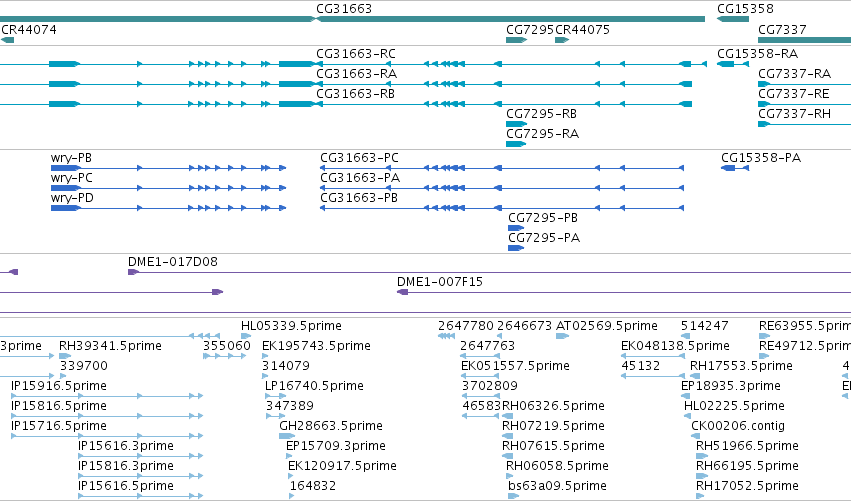This screenshot has height=501, width=851.
Task: Click the 2647780 alignment label
Action: (x=466, y=326)
